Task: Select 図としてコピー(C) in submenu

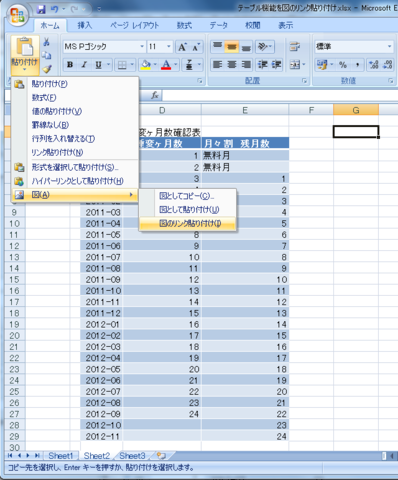Action: click(188, 196)
